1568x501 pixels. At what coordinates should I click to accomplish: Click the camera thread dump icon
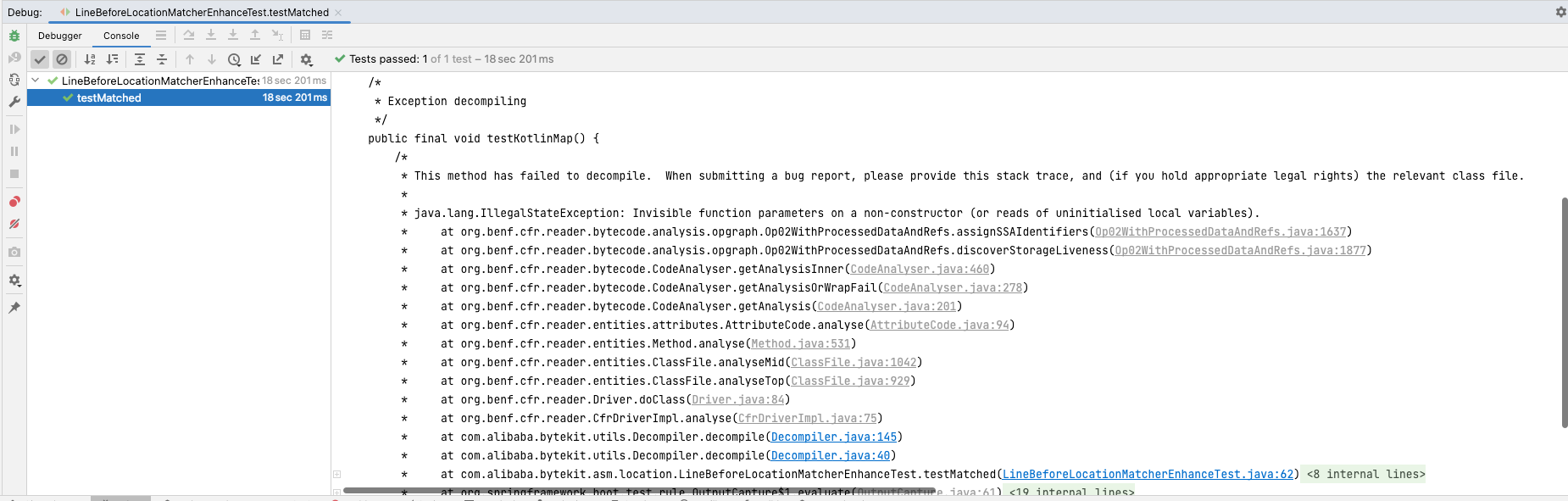14,252
